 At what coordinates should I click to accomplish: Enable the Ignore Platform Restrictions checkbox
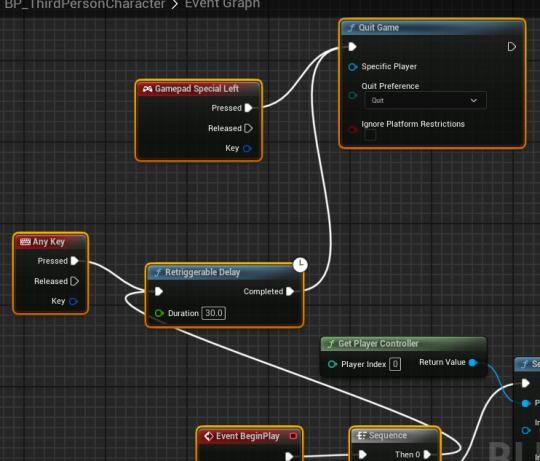coord(370,135)
